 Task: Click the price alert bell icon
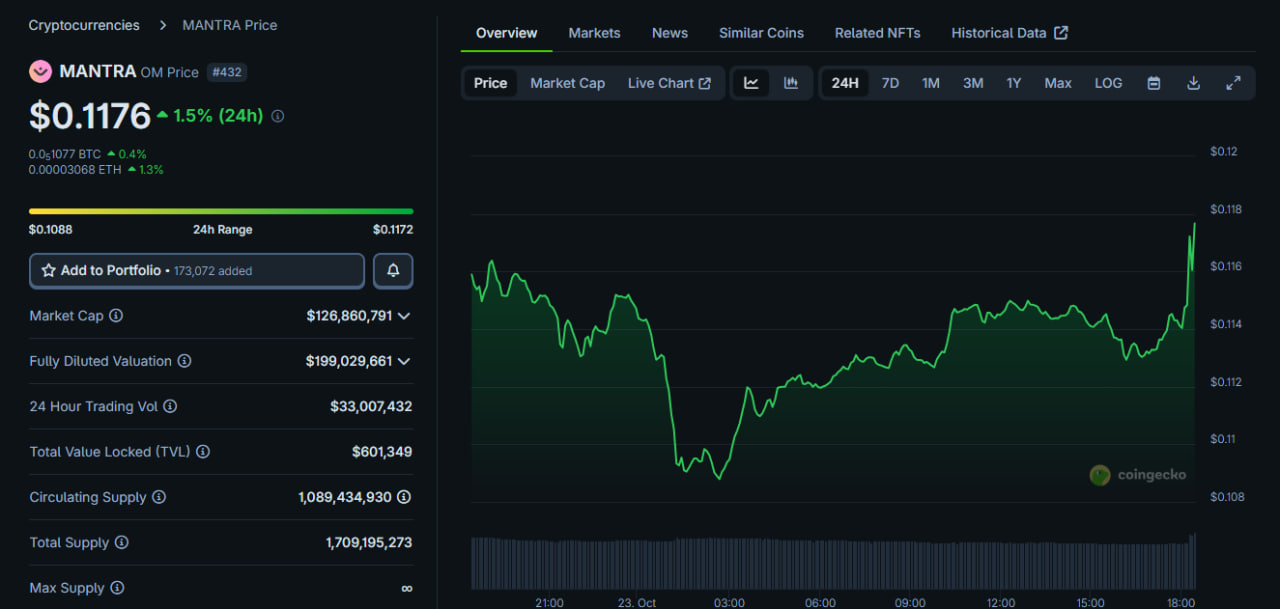(393, 271)
